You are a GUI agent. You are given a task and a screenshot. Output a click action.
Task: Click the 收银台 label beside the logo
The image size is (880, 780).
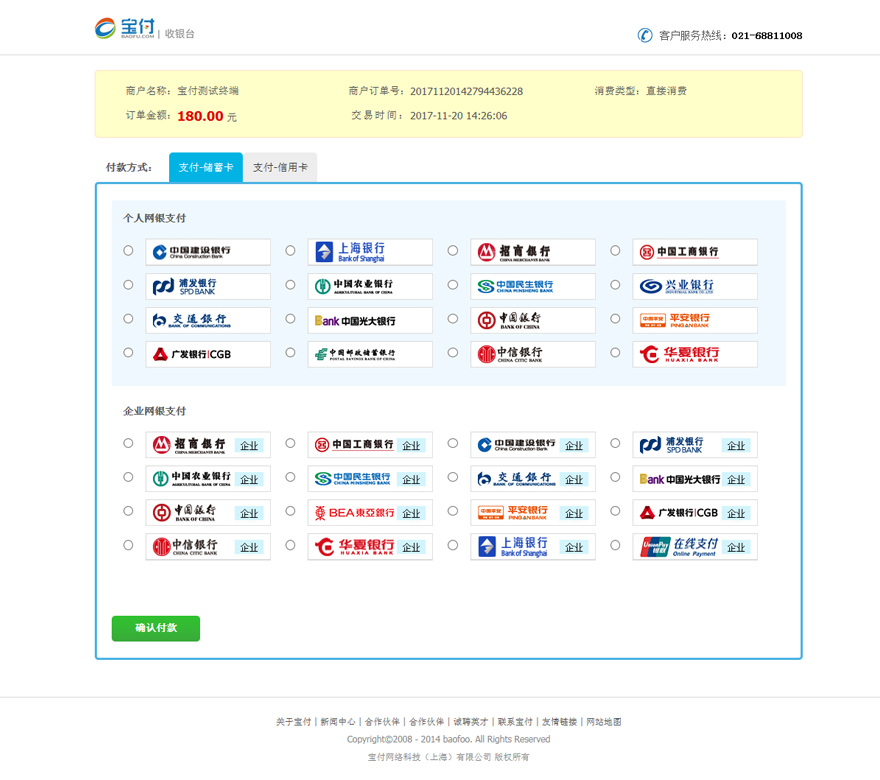[180, 34]
